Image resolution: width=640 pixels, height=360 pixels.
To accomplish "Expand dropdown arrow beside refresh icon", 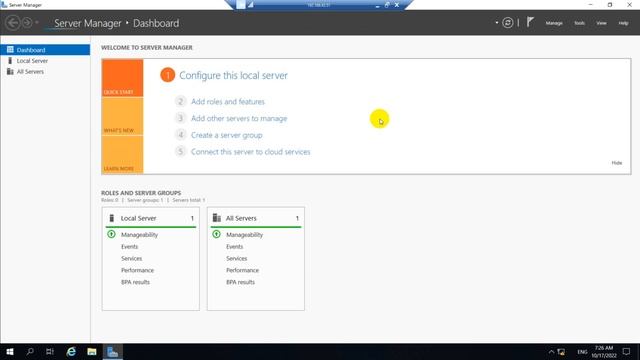I will [497, 23].
